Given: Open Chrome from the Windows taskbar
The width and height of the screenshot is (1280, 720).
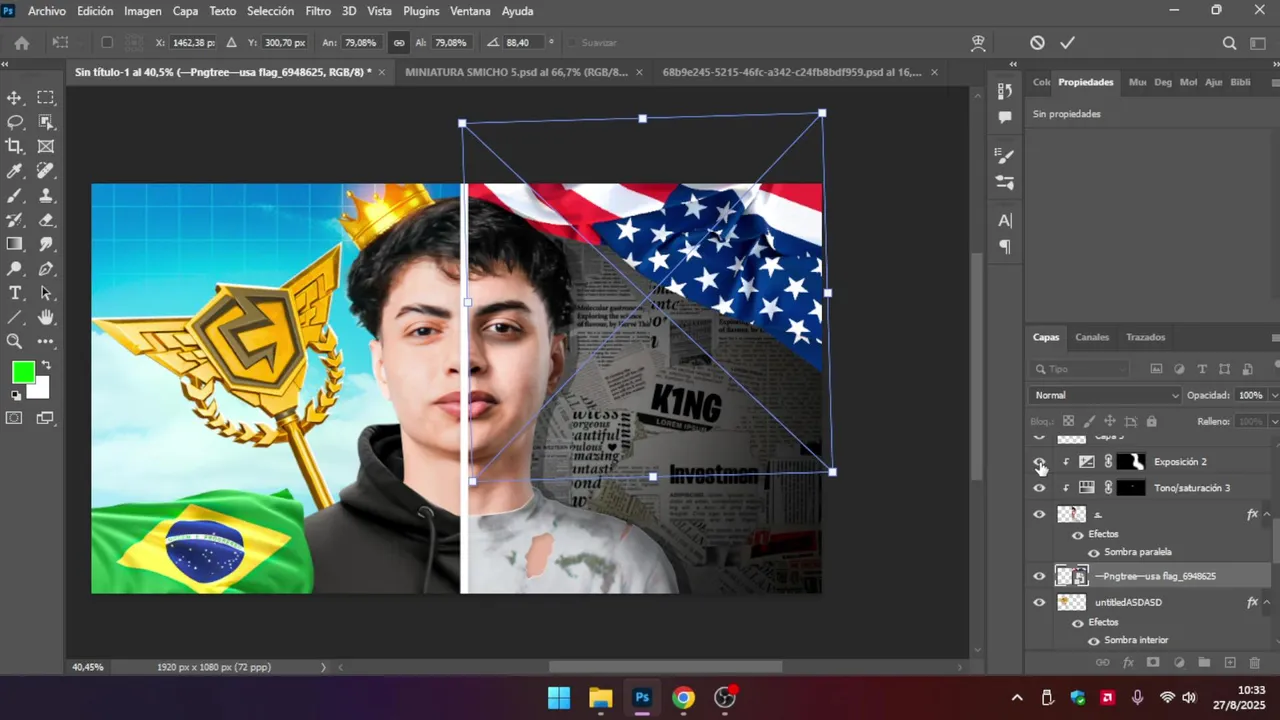Looking at the screenshot, I should (x=683, y=698).
